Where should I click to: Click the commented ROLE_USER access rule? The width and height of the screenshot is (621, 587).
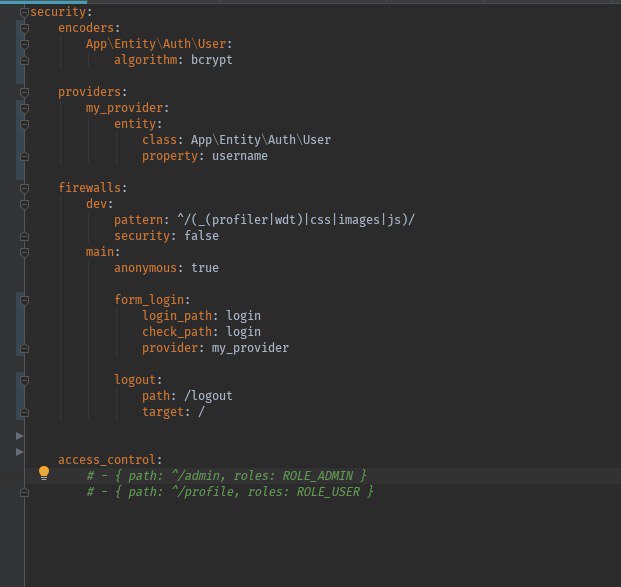click(230, 492)
